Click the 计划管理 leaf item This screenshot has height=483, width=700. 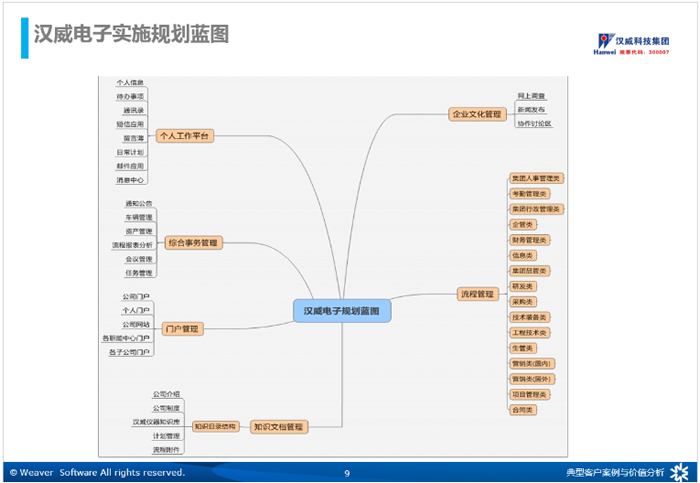pyautogui.click(x=167, y=436)
